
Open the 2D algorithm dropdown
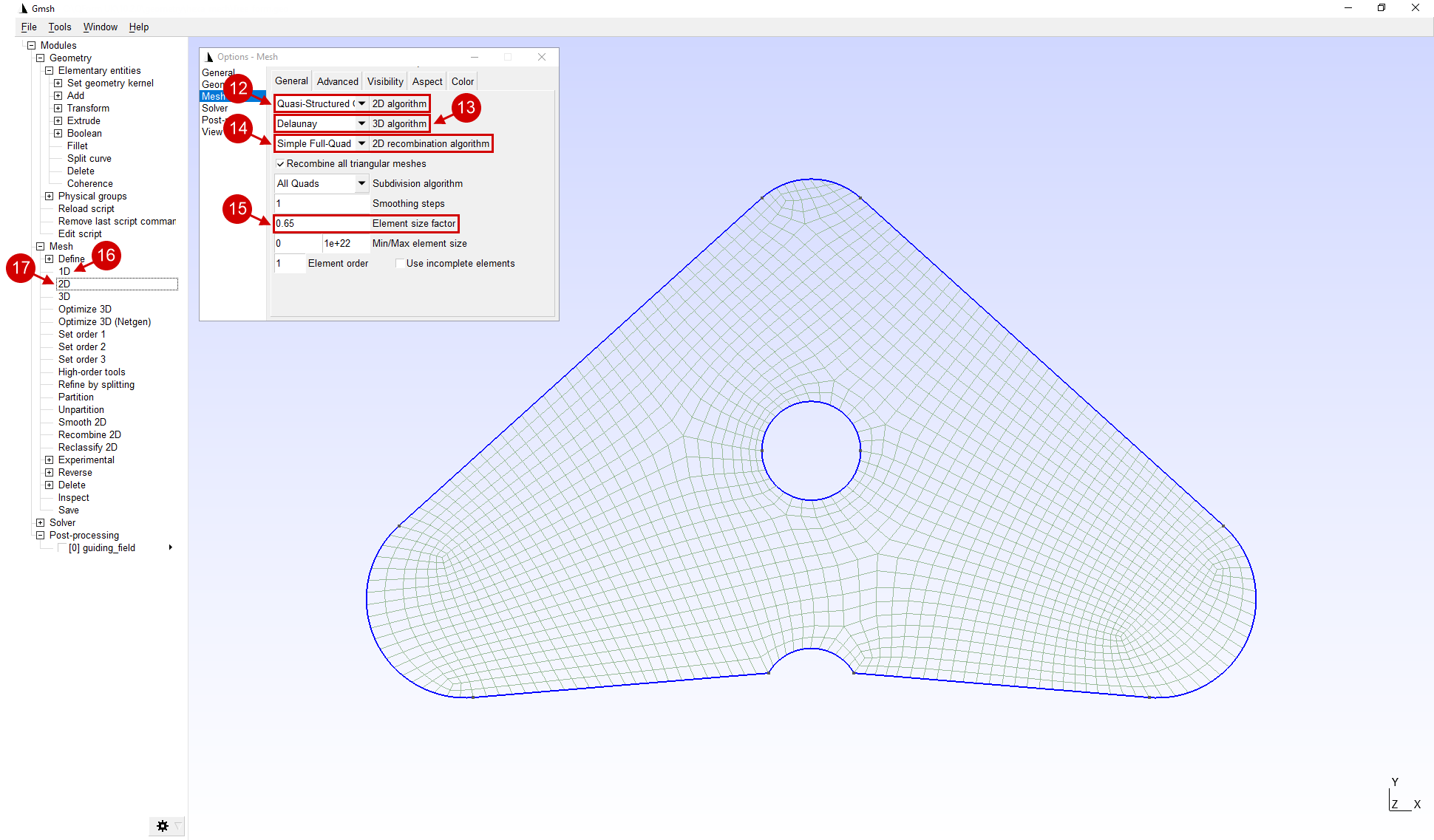coord(361,104)
